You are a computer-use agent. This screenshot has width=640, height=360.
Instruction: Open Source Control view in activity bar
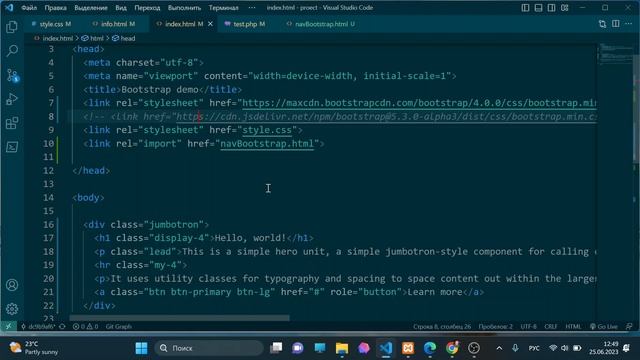(x=12, y=76)
